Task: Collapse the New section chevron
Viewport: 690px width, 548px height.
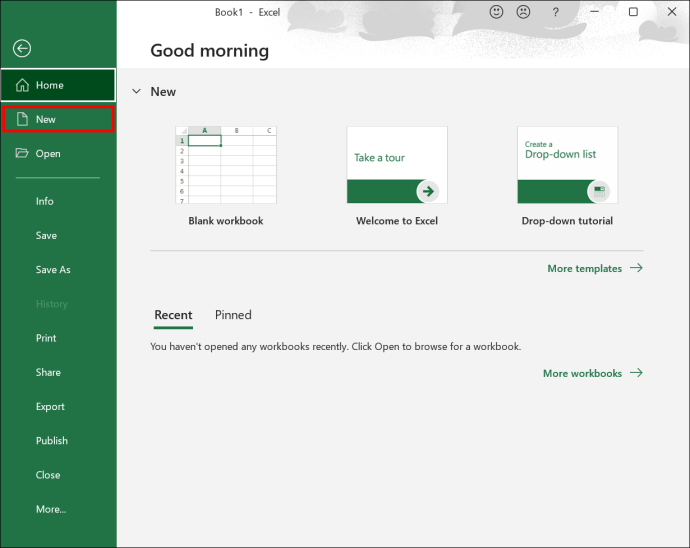Action: point(136,92)
